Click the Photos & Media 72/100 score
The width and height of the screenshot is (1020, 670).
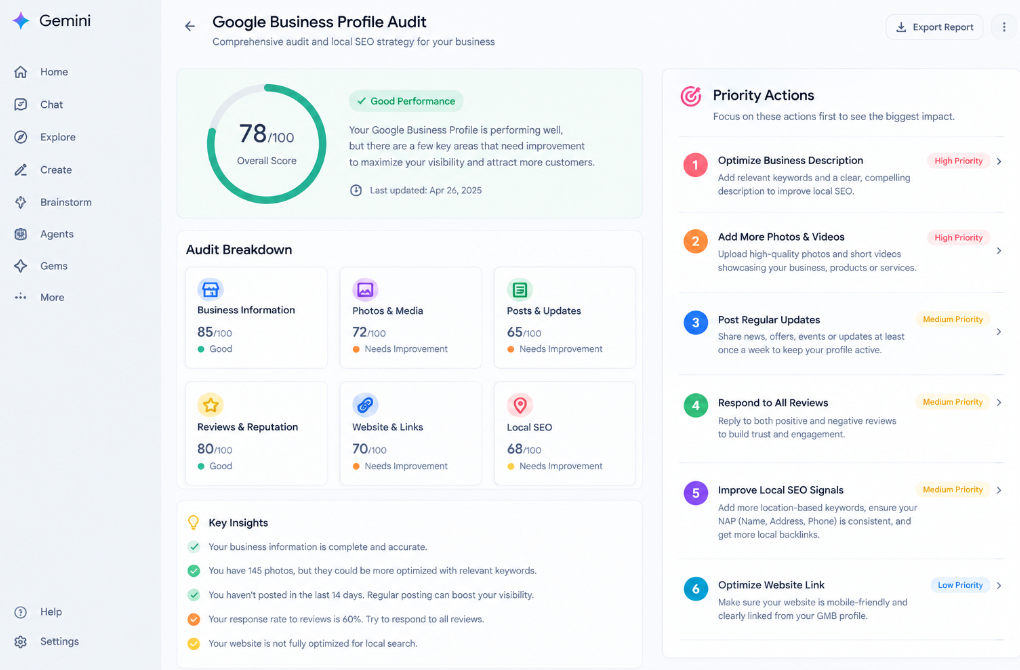point(369,332)
